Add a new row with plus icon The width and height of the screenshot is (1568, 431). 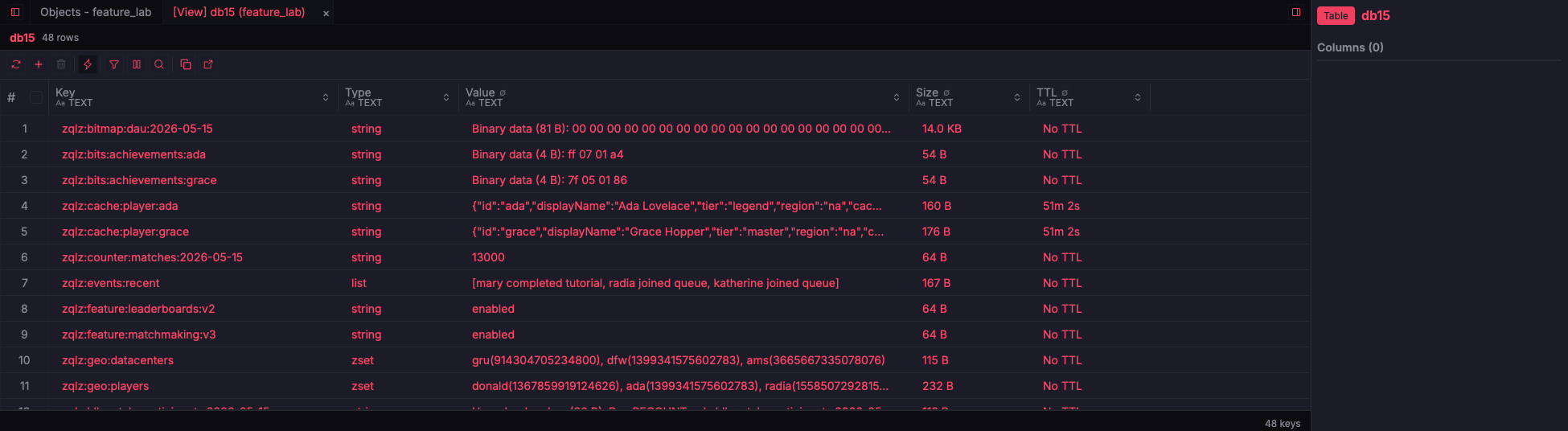[39, 64]
